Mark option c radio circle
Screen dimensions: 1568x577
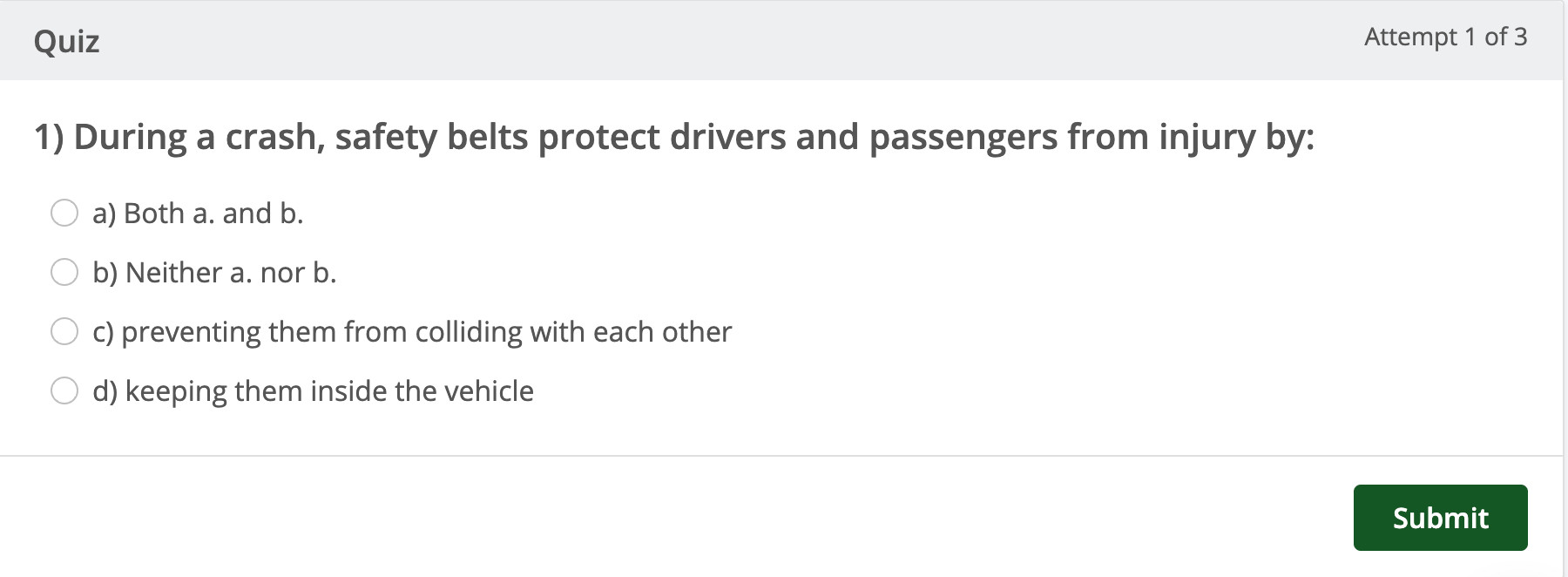(64, 331)
